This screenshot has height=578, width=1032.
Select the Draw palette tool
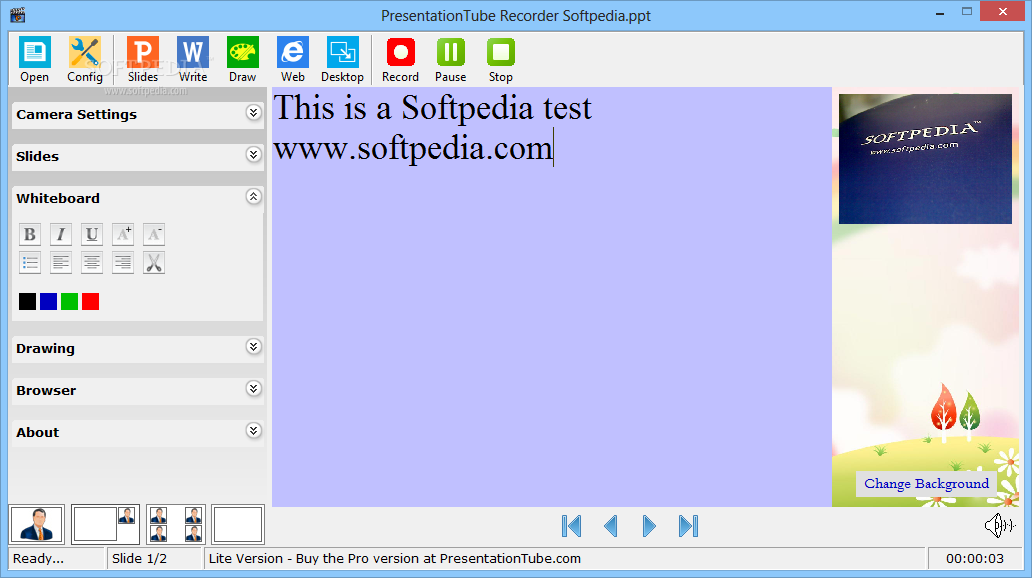pos(243,59)
